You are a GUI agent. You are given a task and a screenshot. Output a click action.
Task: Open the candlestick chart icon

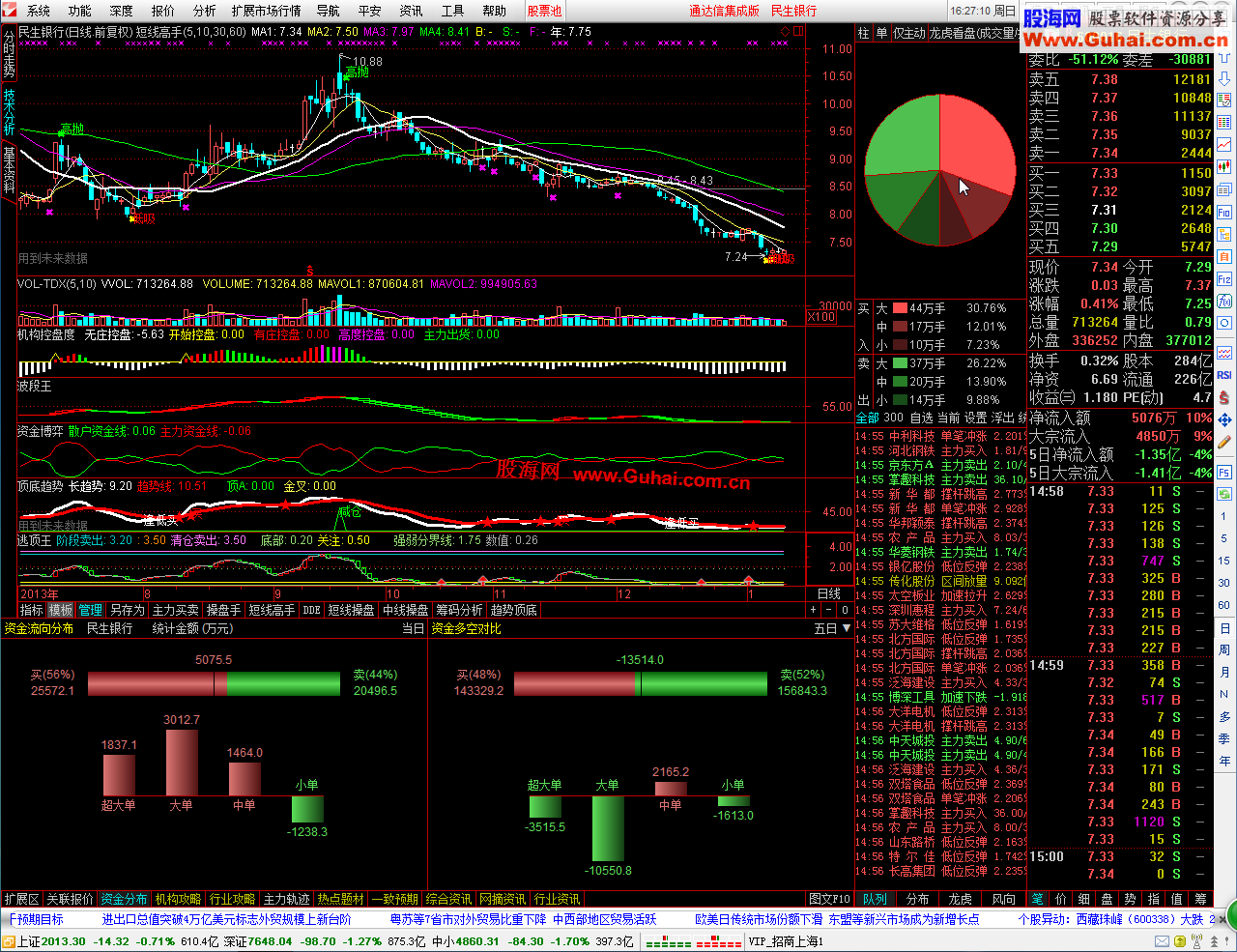click(1224, 166)
